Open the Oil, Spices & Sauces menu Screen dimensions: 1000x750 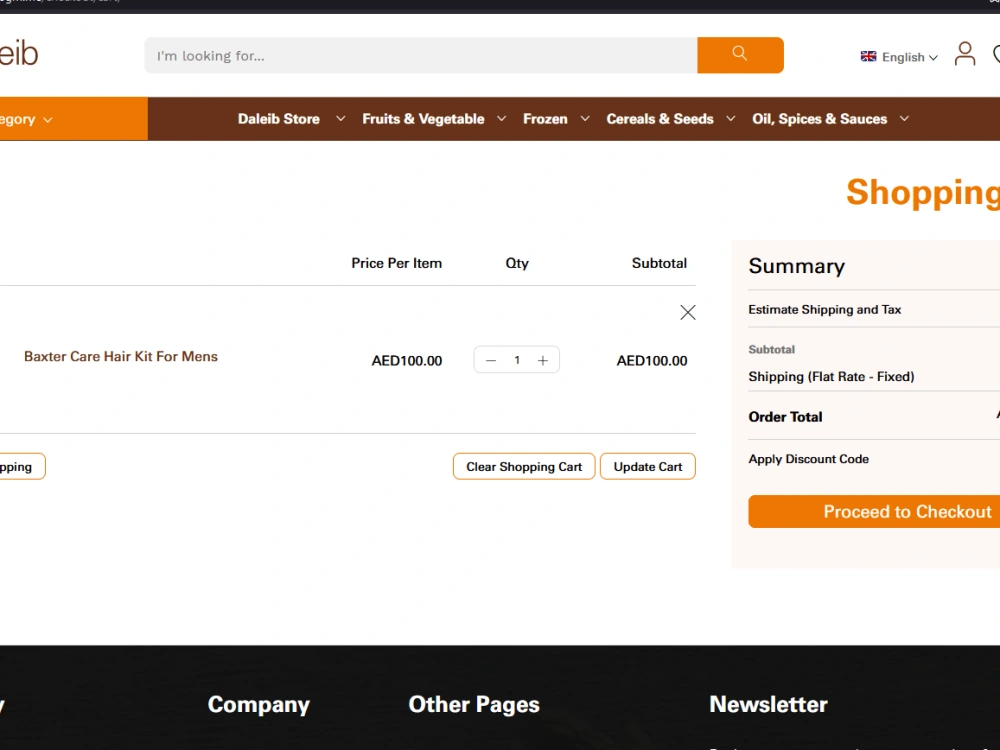[819, 119]
